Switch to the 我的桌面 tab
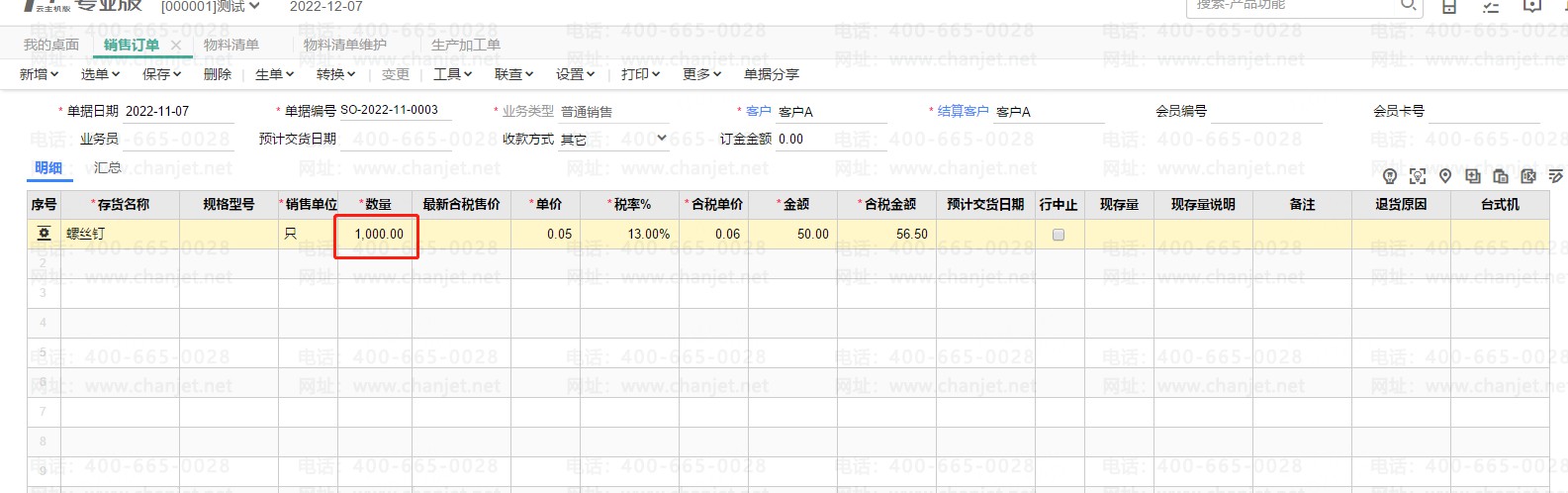 pos(51,45)
